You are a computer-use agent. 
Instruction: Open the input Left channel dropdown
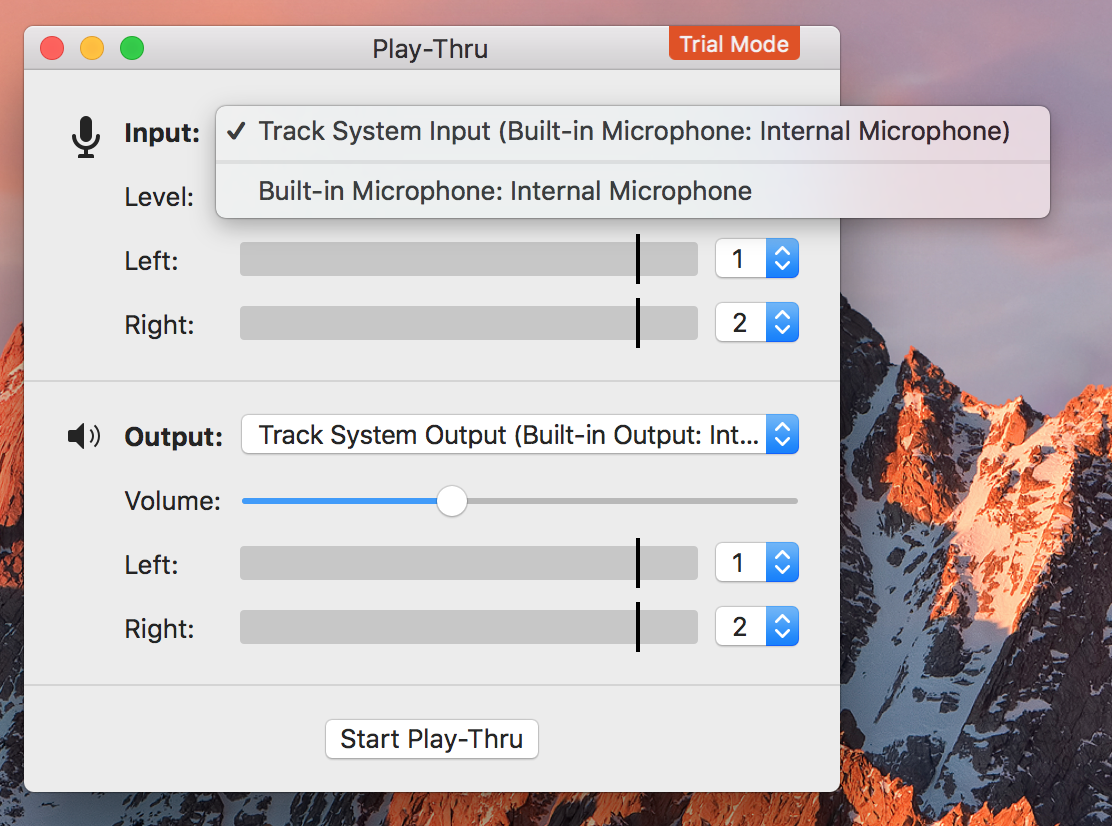click(x=757, y=258)
